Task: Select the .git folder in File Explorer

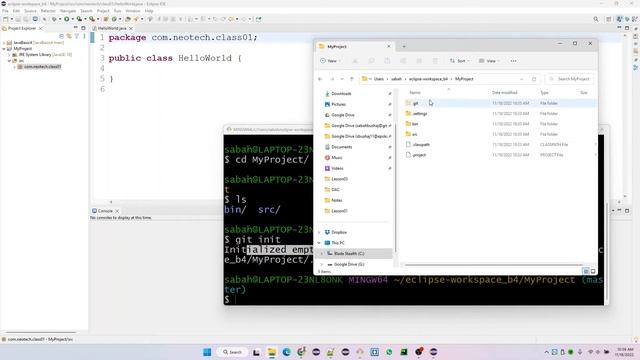Action: pos(415,103)
